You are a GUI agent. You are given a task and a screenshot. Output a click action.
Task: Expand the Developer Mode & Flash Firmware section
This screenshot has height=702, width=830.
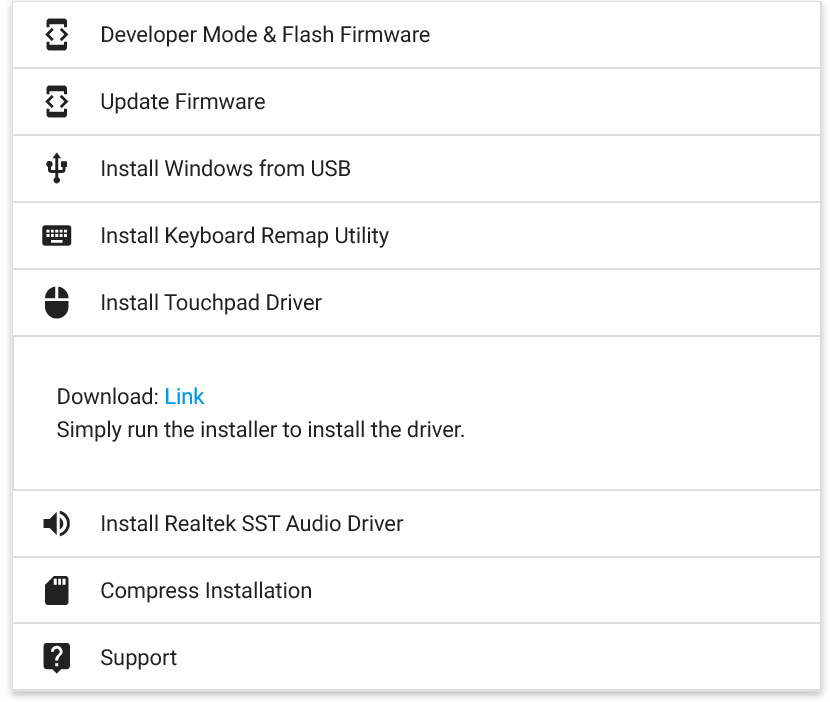[265, 34]
